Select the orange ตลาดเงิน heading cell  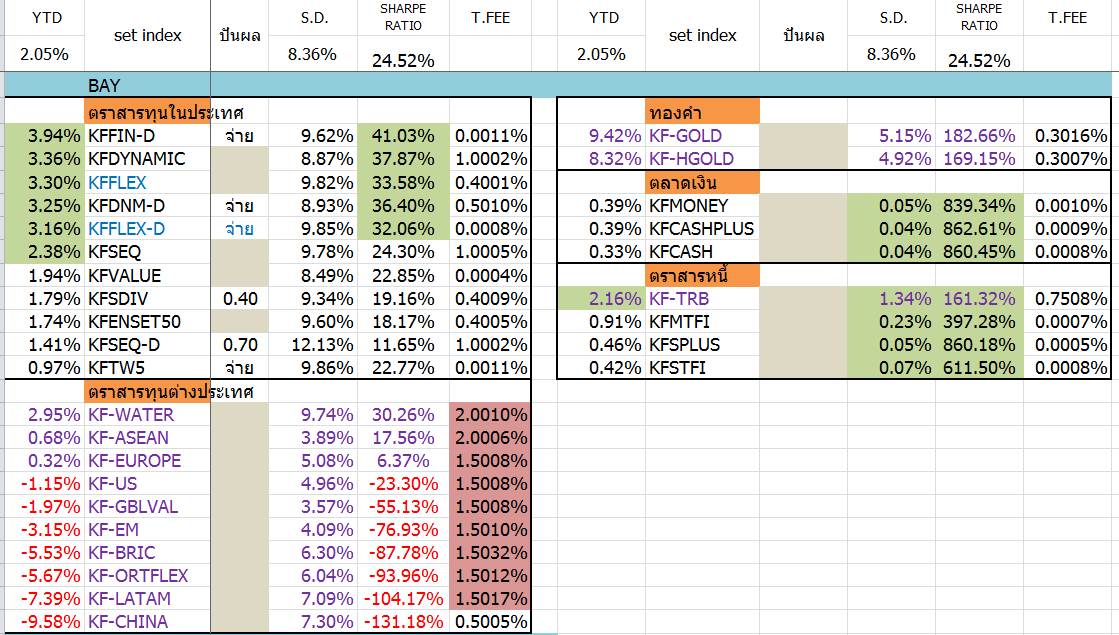click(x=702, y=183)
